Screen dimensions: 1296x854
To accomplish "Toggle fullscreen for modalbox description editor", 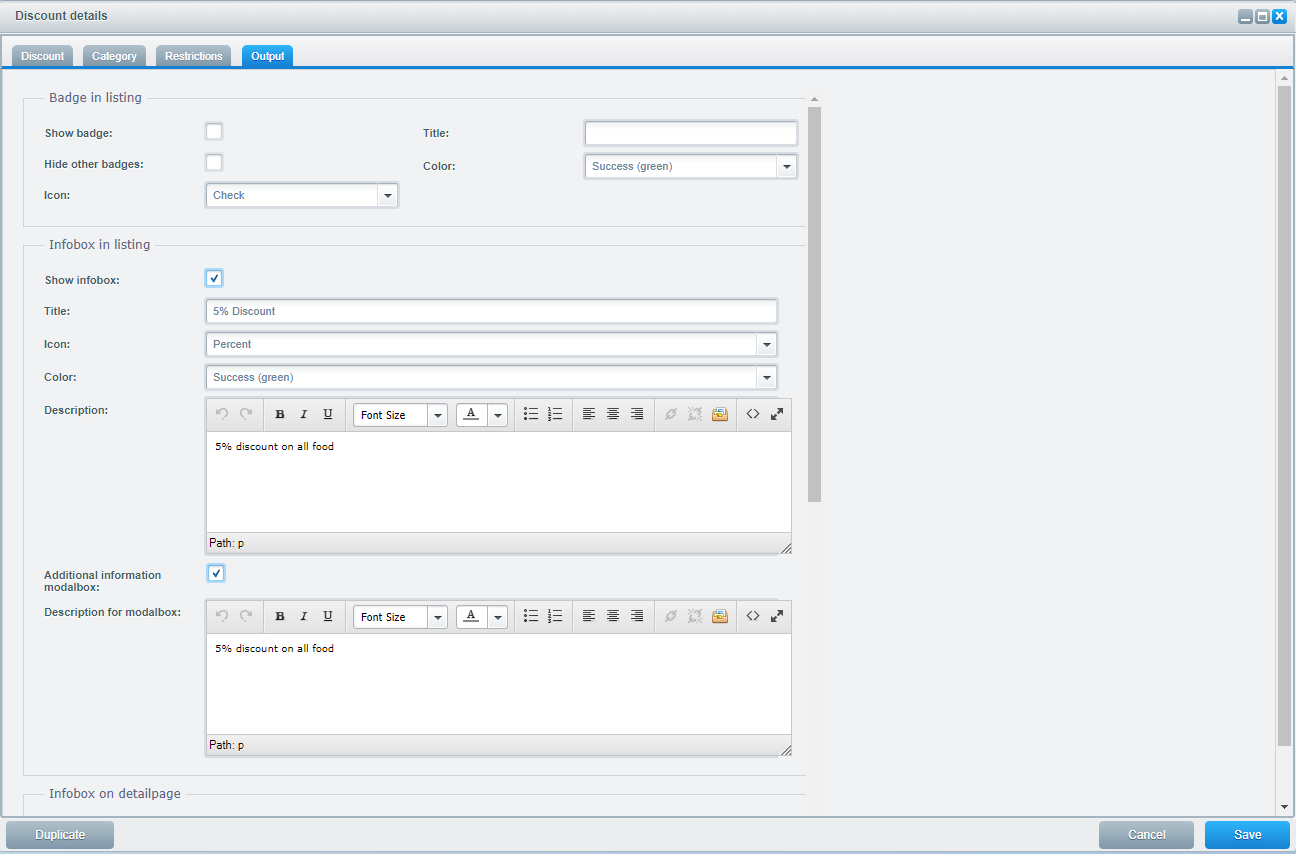I will click(x=777, y=617).
